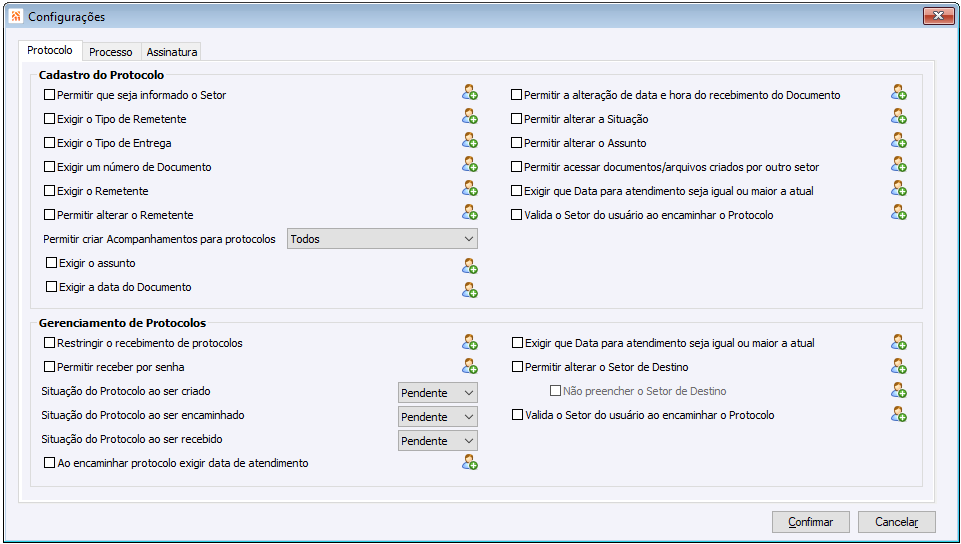Enable 'Exigir o Tipo de Entrega' checkbox
Screen dimensions: 961x544
coord(50,143)
